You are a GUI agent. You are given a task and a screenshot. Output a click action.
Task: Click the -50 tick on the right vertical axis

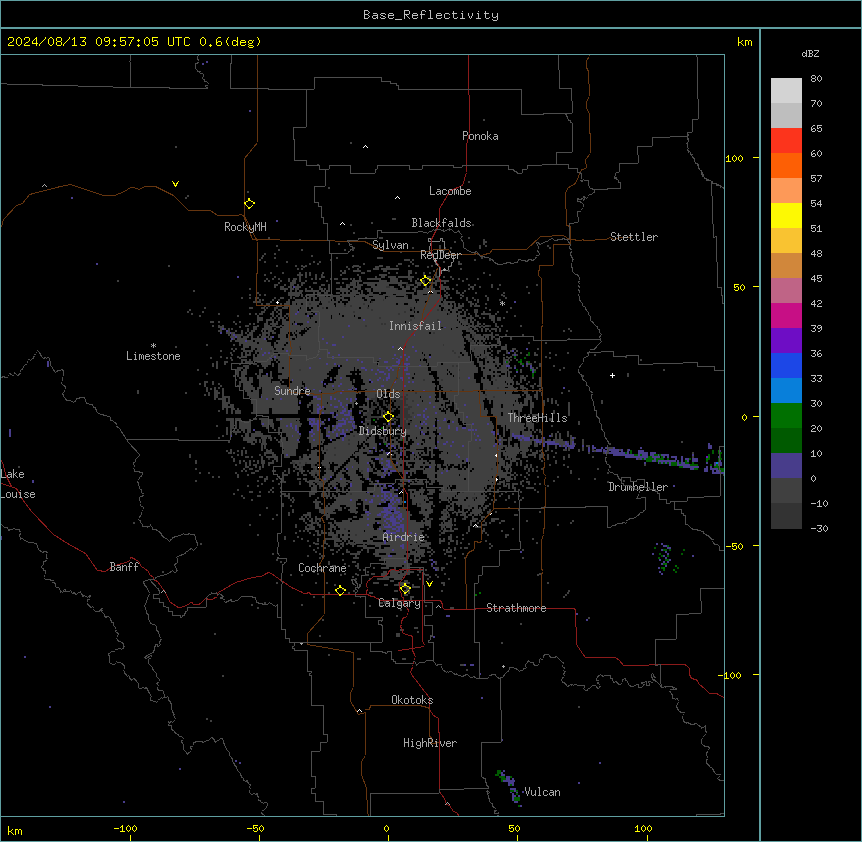click(x=734, y=546)
